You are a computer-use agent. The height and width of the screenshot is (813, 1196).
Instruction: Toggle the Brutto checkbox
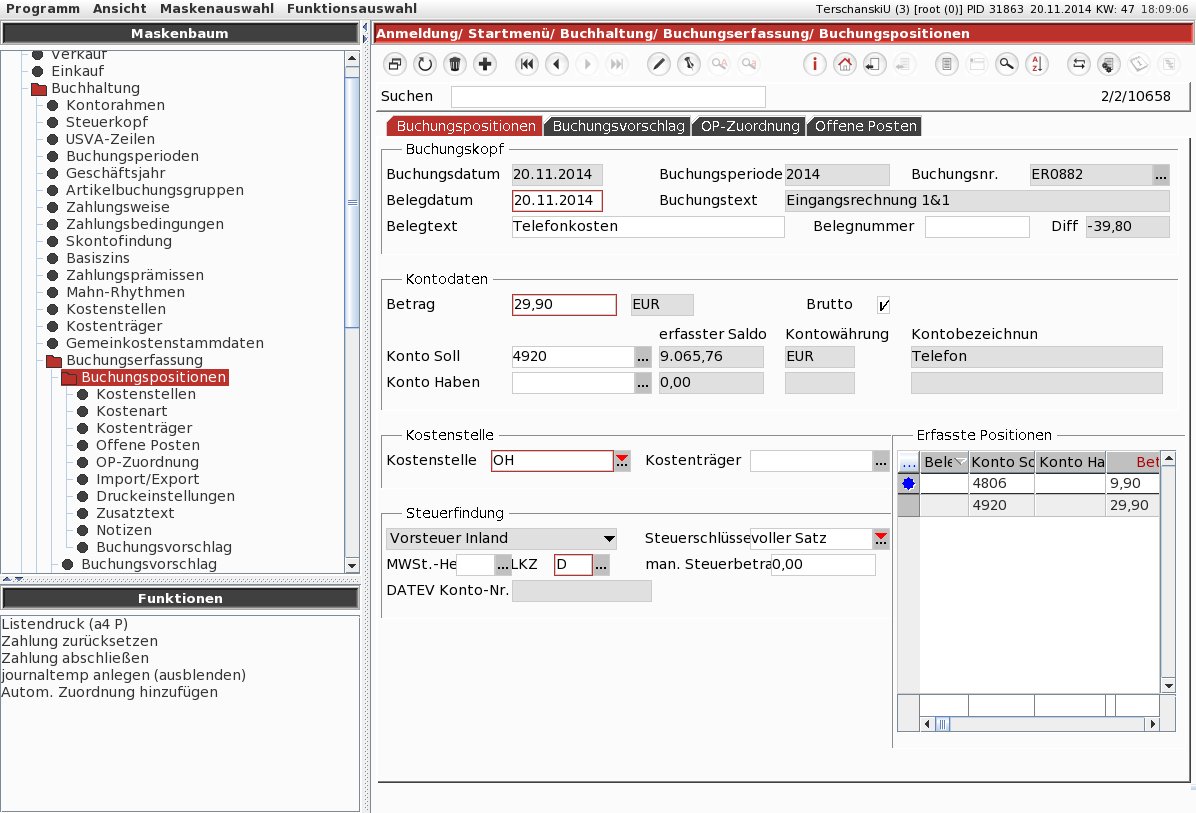(x=883, y=305)
